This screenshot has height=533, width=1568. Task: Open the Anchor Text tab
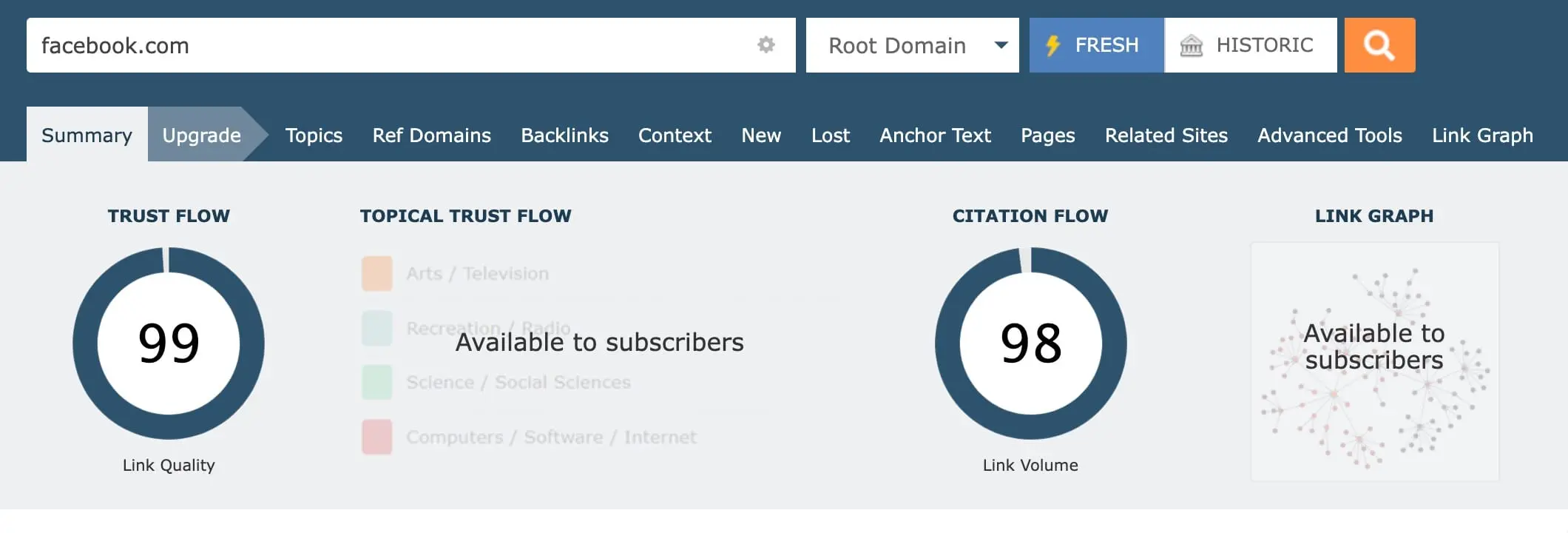935,135
